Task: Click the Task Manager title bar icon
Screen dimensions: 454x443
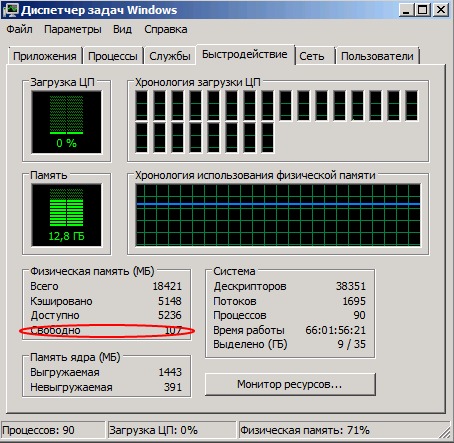Action: 10,9
